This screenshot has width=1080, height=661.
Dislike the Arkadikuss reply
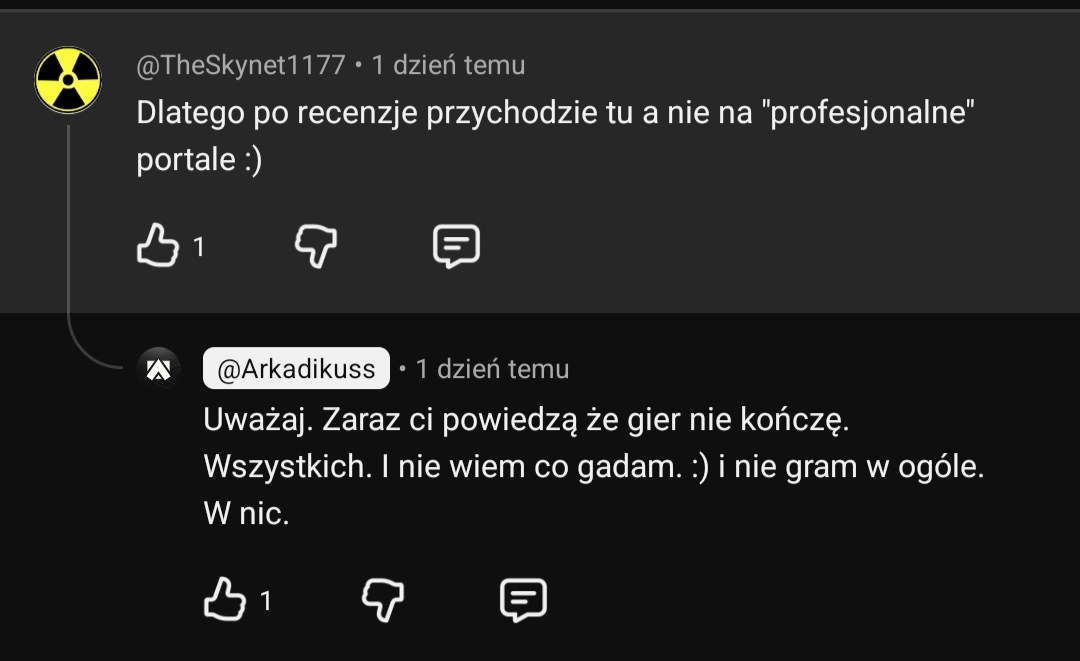click(x=383, y=599)
